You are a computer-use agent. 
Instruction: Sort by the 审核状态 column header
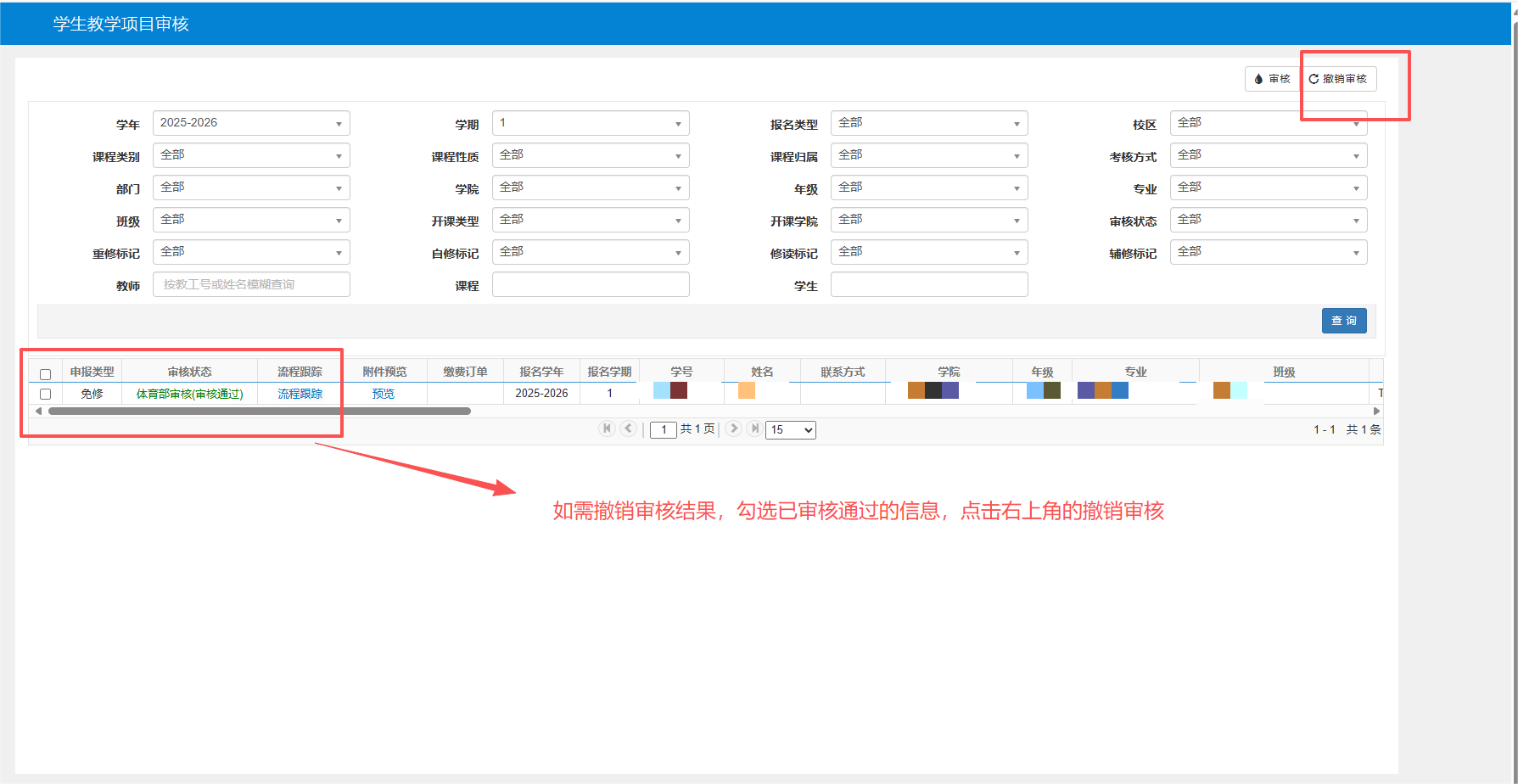189,372
